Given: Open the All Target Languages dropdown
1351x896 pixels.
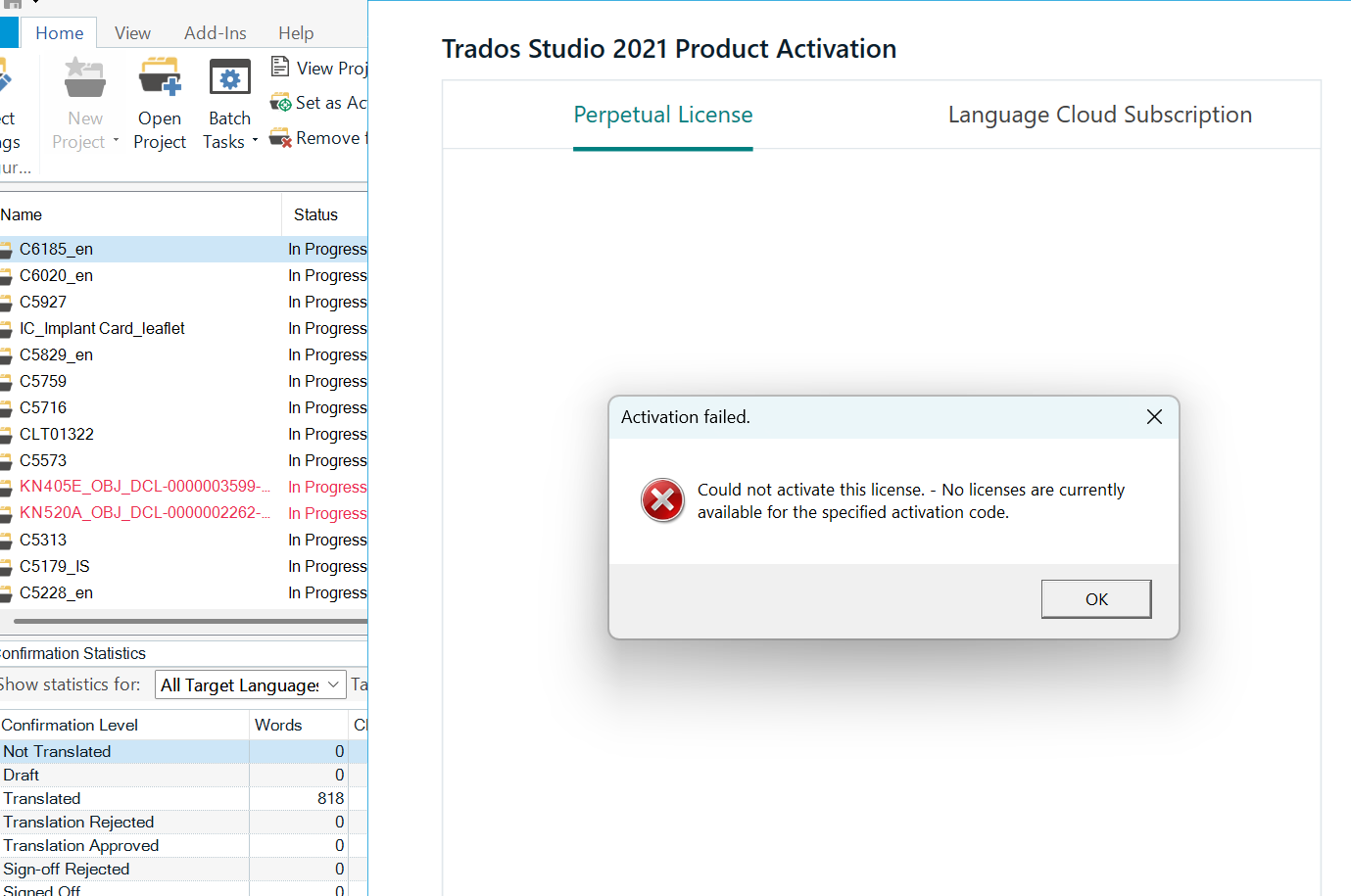Looking at the screenshot, I should point(333,684).
